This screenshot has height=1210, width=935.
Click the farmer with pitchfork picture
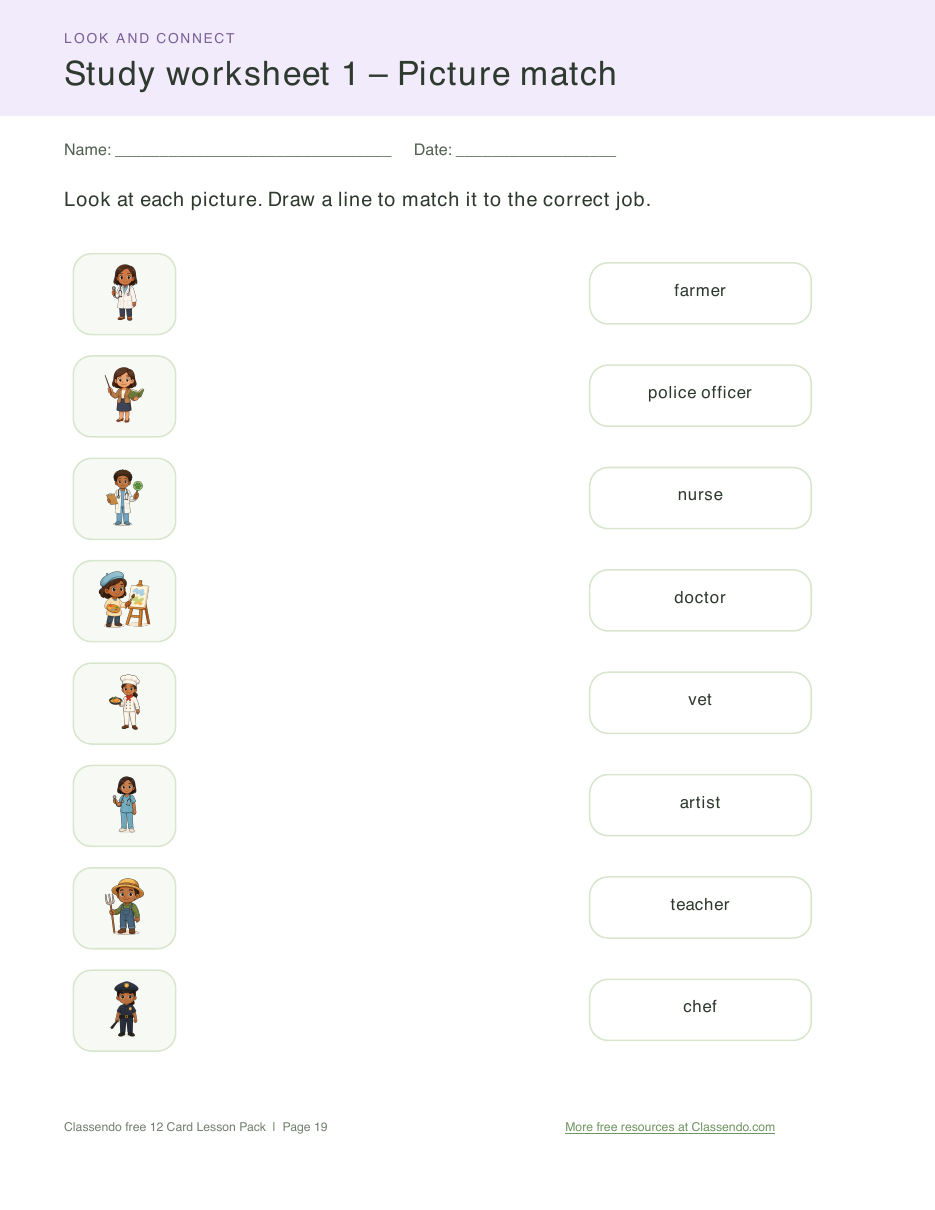(x=124, y=908)
